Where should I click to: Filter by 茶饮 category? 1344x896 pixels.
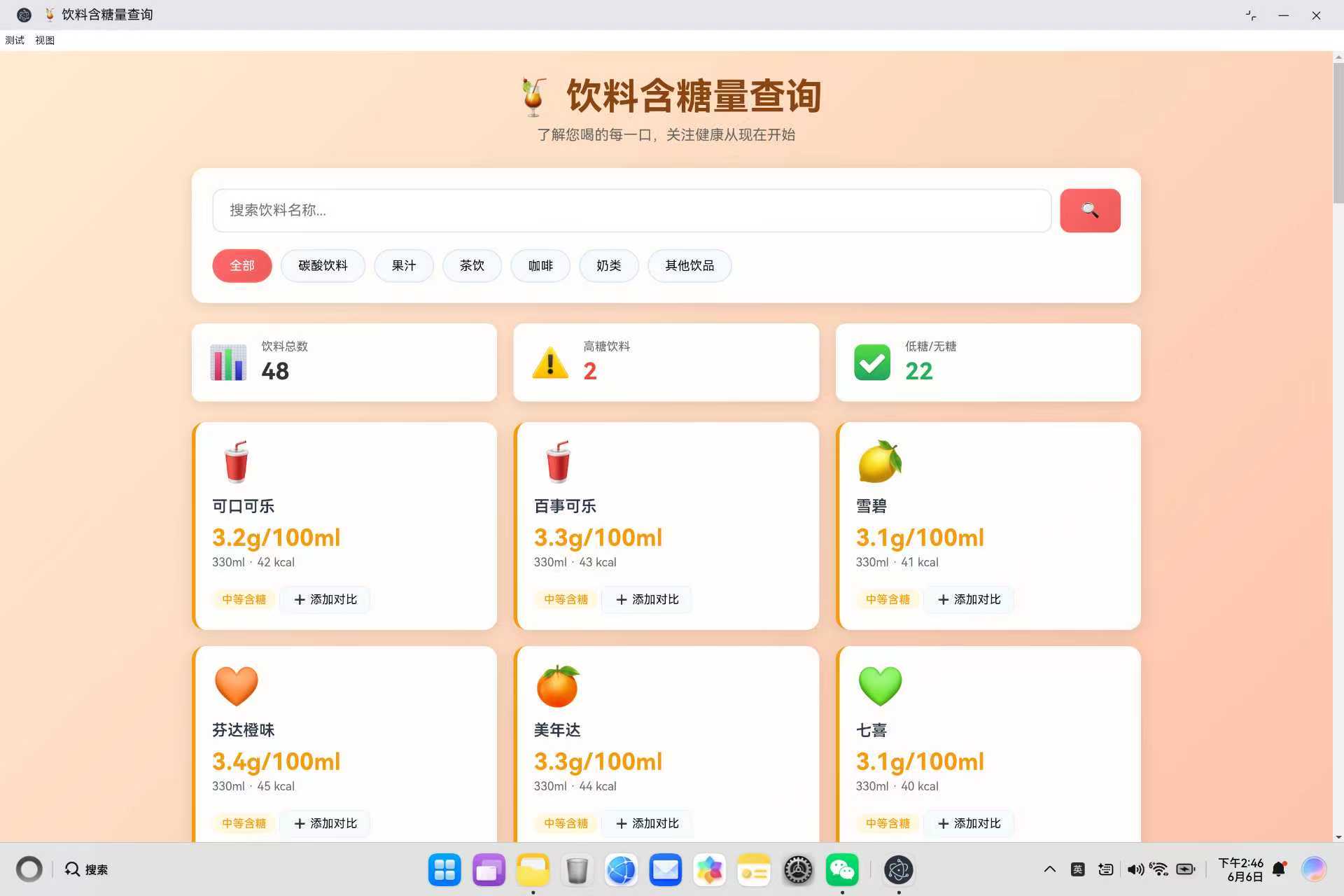click(x=472, y=266)
